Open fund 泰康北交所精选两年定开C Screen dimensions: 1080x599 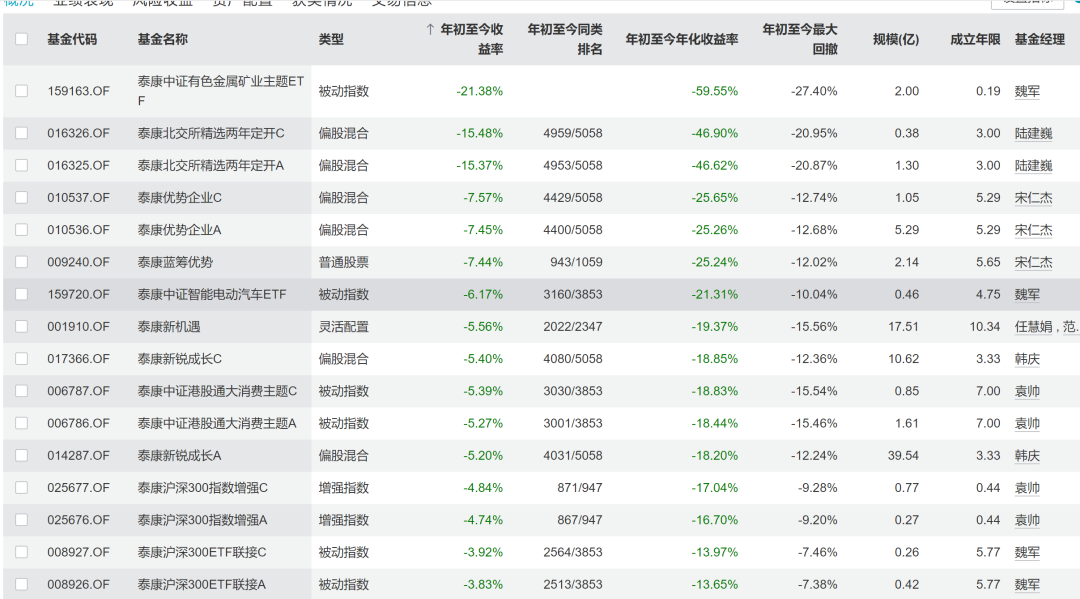click(x=211, y=133)
